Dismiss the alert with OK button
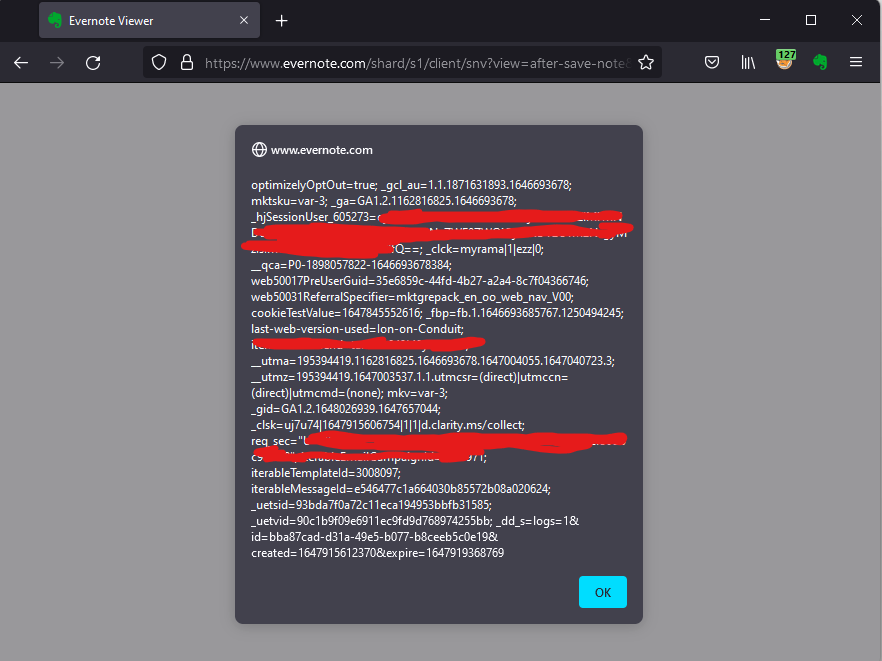The width and height of the screenshot is (882, 661). [x=602, y=592]
